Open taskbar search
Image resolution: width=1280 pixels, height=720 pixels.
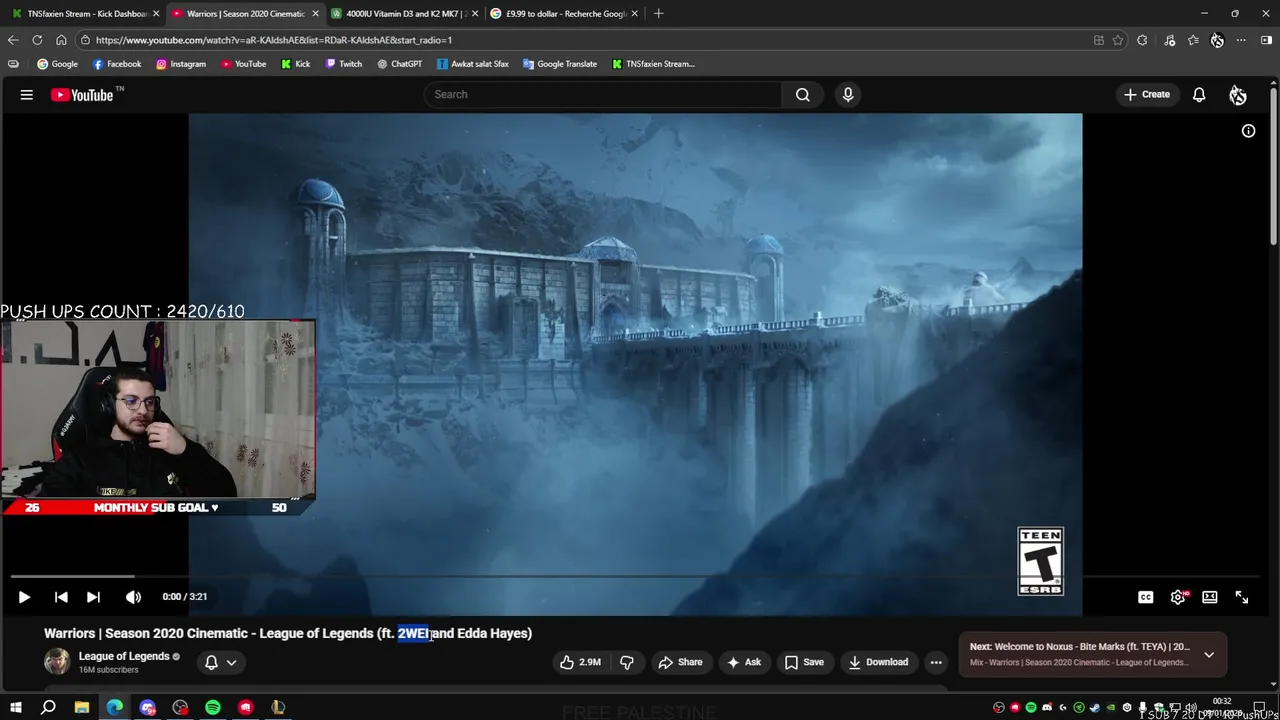[x=48, y=707]
